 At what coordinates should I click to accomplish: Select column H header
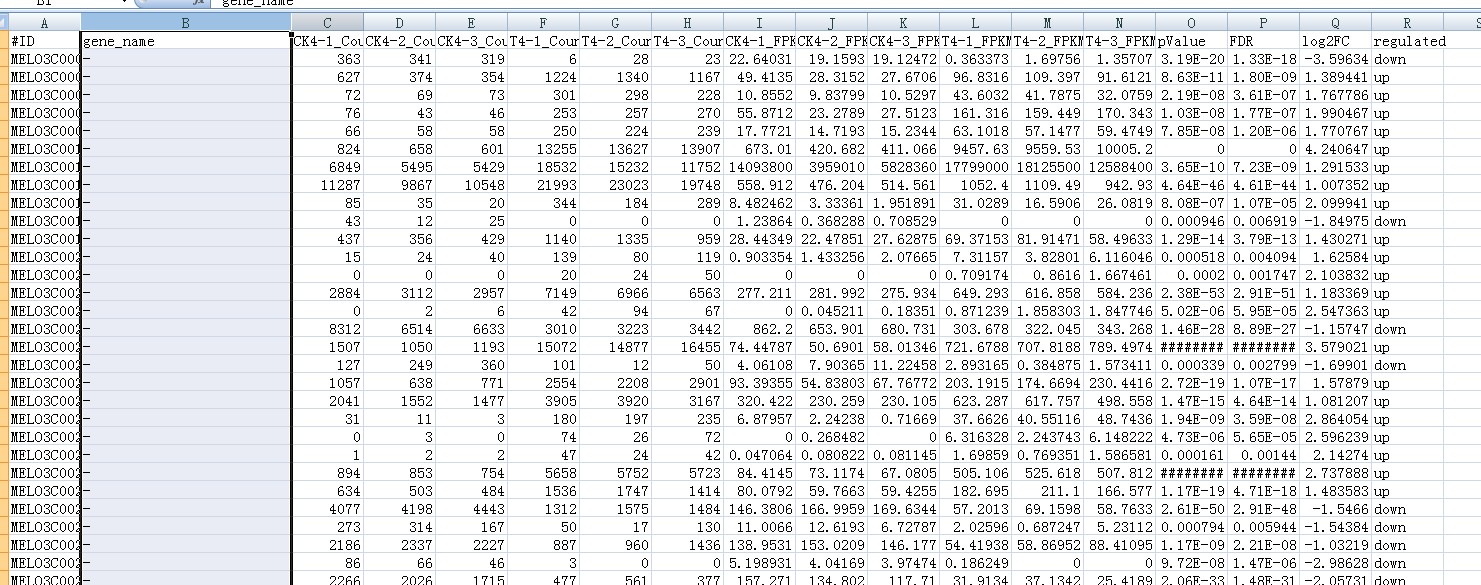coord(687,22)
